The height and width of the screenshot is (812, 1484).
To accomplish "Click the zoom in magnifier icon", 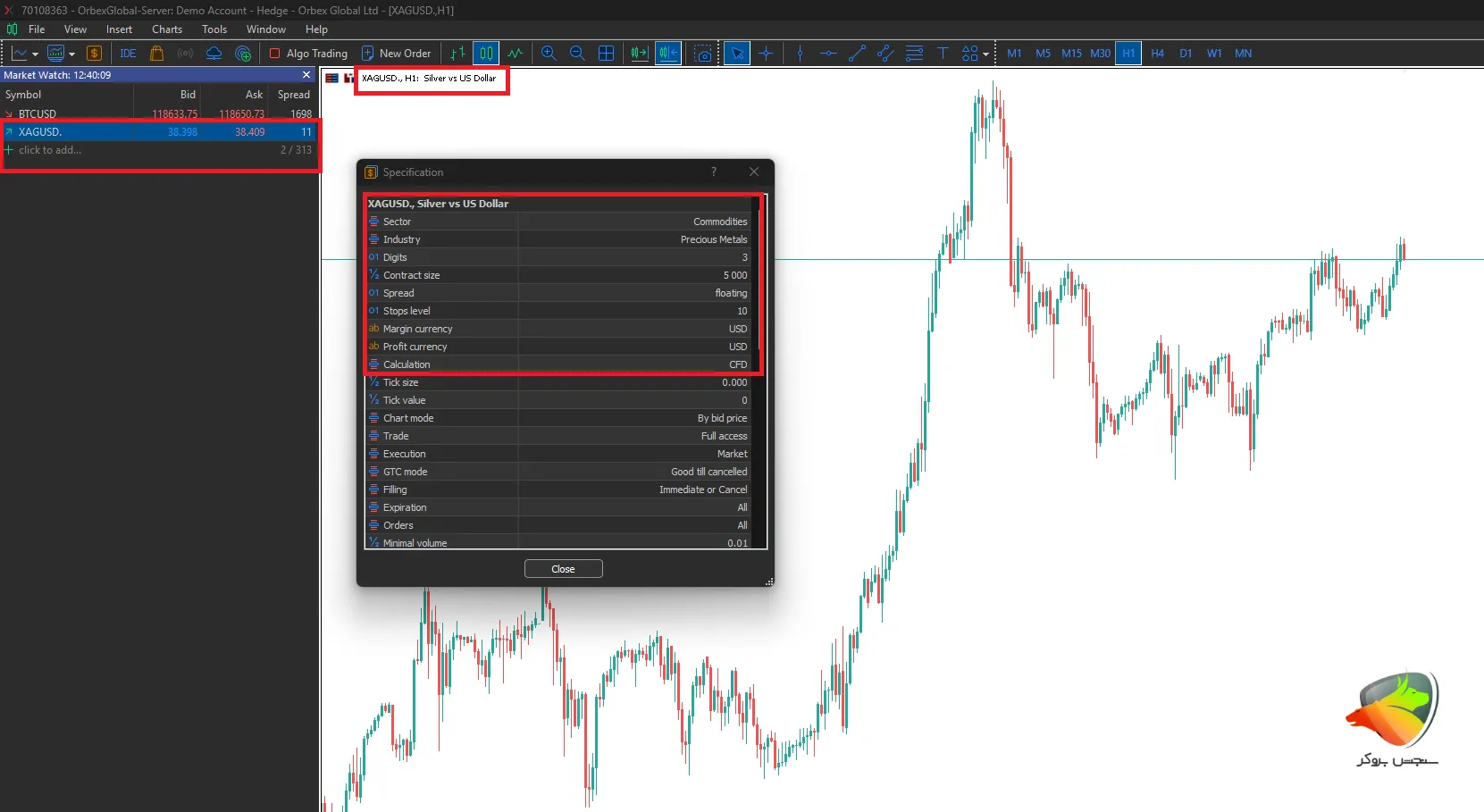I will click(549, 54).
